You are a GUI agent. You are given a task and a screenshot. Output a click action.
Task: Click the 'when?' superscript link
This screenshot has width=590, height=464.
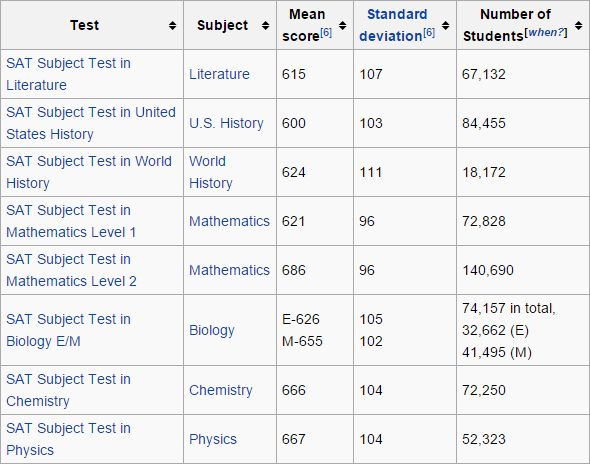point(546,32)
